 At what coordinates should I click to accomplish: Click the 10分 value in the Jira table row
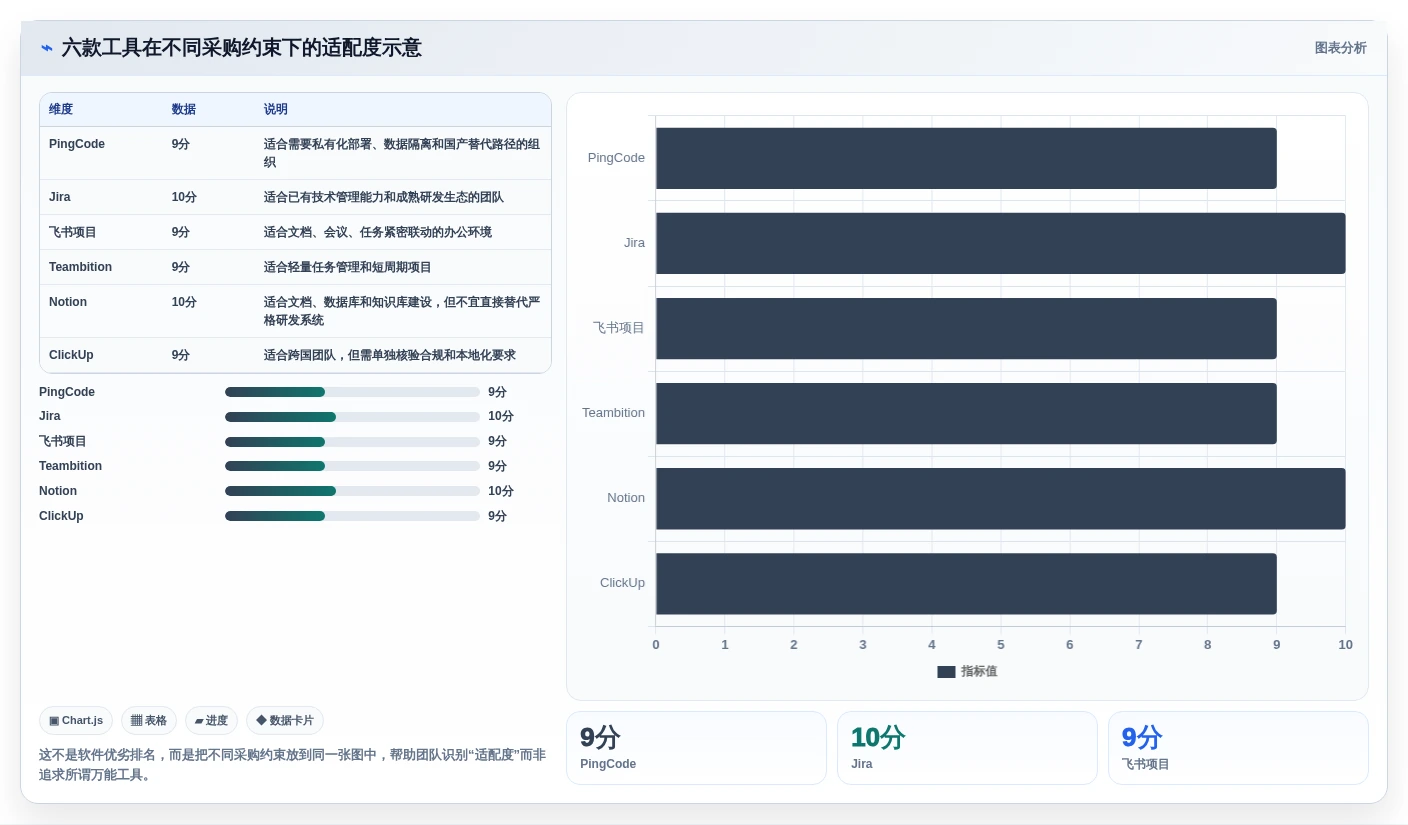click(184, 197)
